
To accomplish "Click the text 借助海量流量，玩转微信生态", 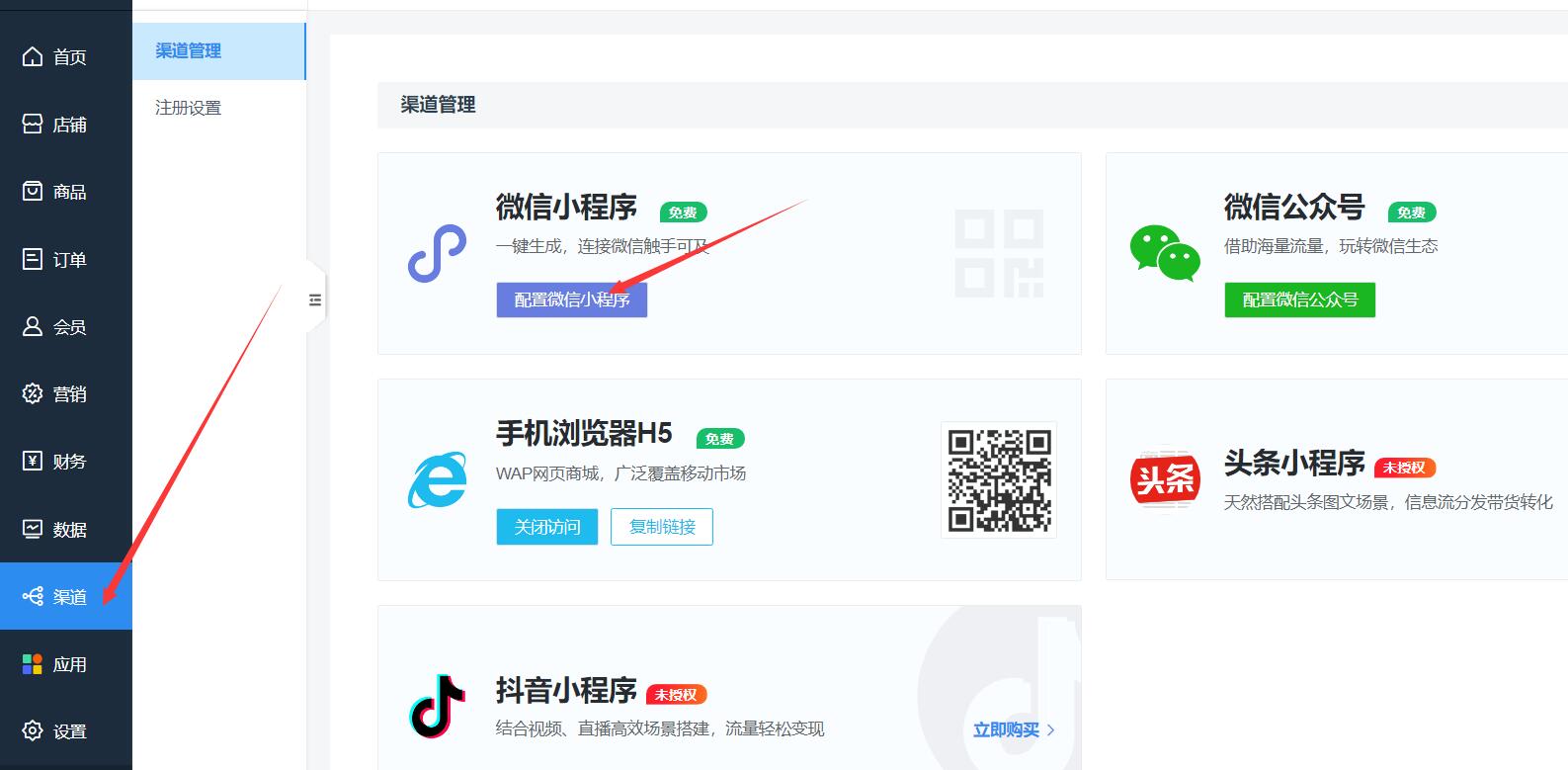I will pyautogui.click(x=1331, y=246).
